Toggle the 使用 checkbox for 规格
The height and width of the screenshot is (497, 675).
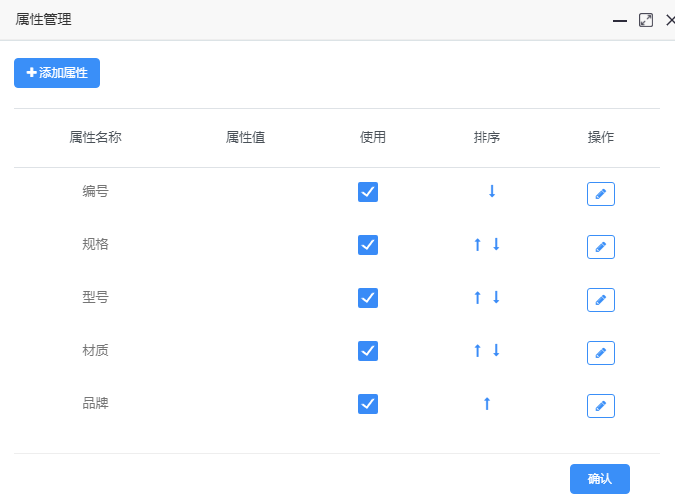368,245
